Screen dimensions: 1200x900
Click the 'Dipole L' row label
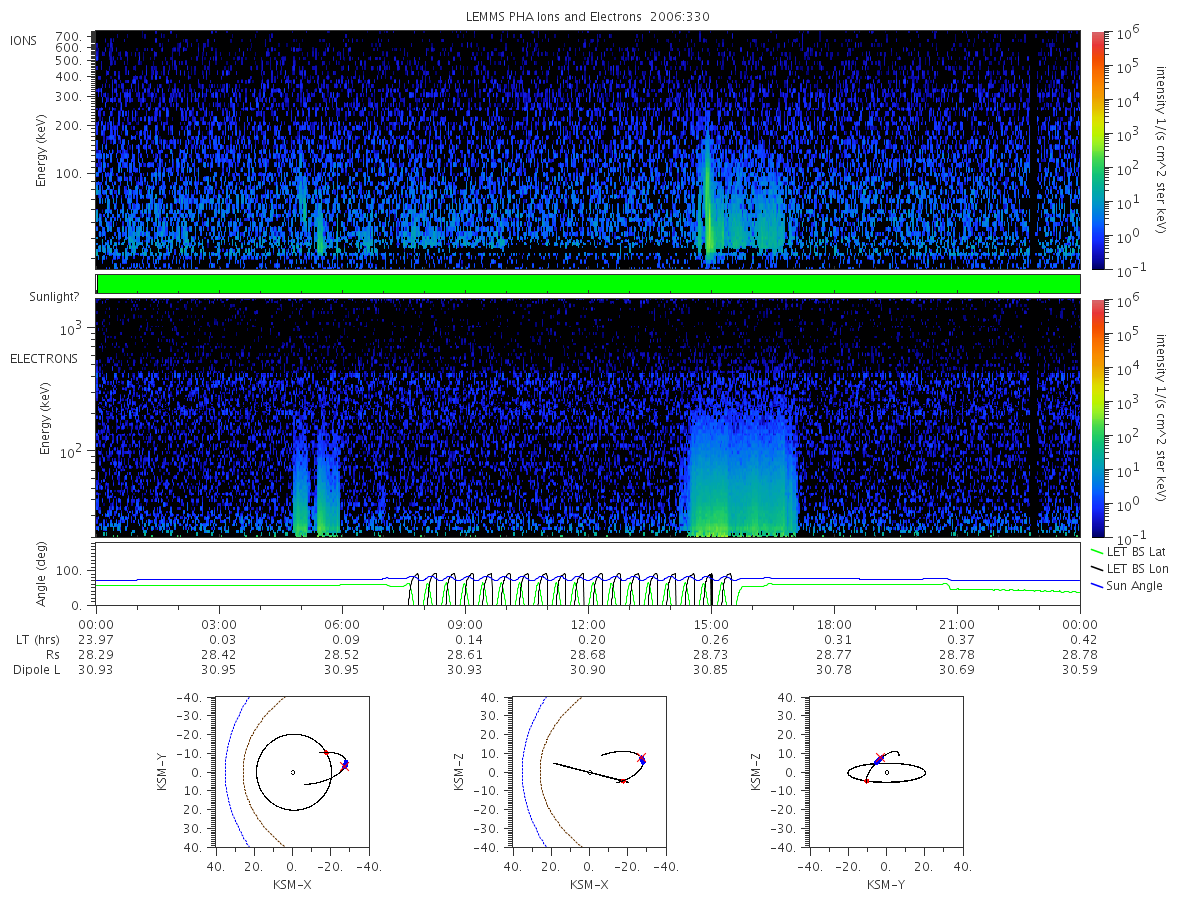(x=36, y=669)
